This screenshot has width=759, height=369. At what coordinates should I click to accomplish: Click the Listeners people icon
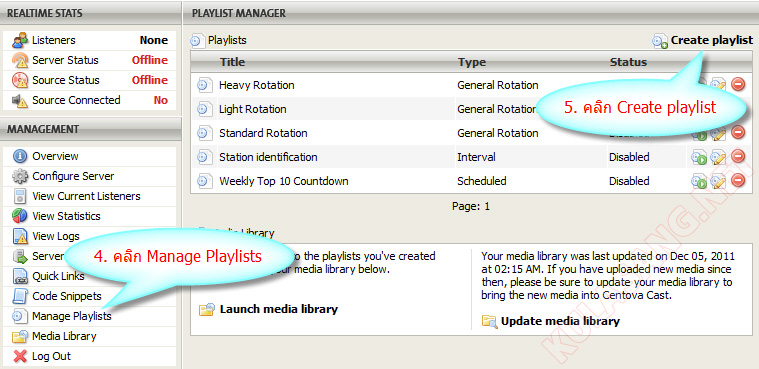click(20, 40)
